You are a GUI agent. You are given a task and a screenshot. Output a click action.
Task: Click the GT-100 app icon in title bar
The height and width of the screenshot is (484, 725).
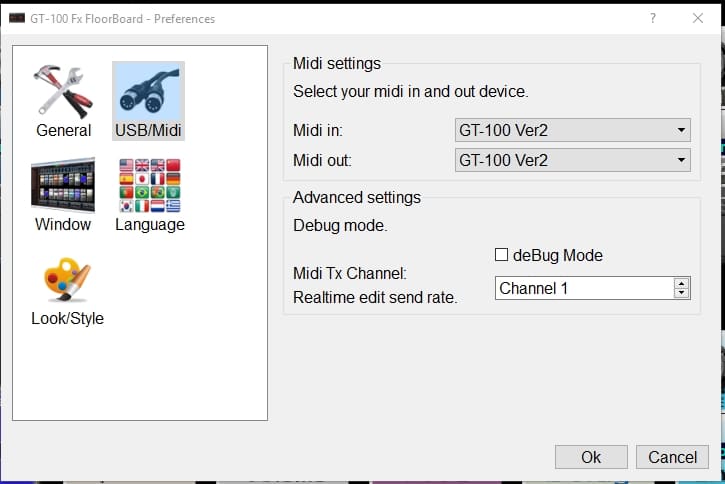click(x=17, y=18)
